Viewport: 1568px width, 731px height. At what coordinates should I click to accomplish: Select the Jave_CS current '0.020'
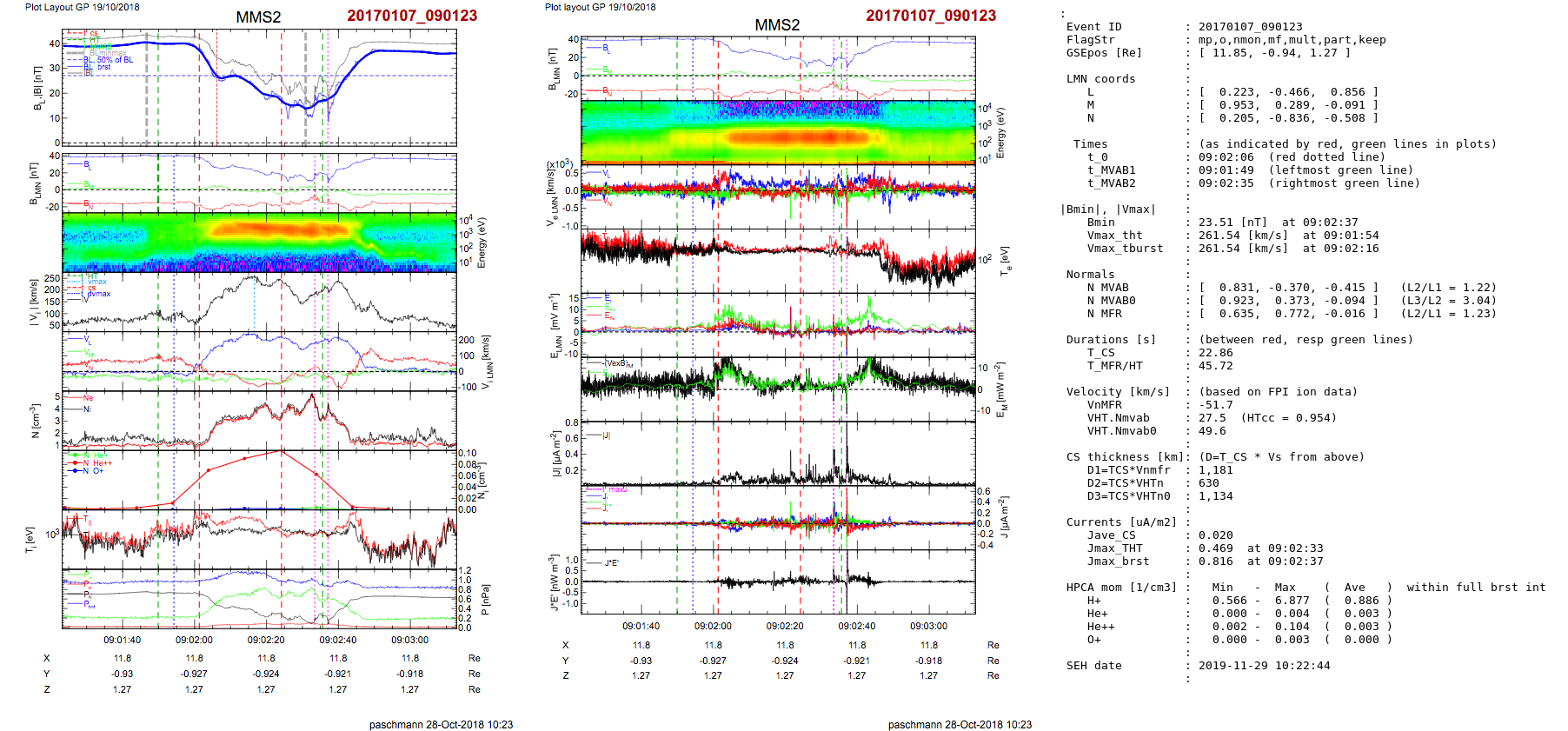pyautogui.click(x=1215, y=535)
